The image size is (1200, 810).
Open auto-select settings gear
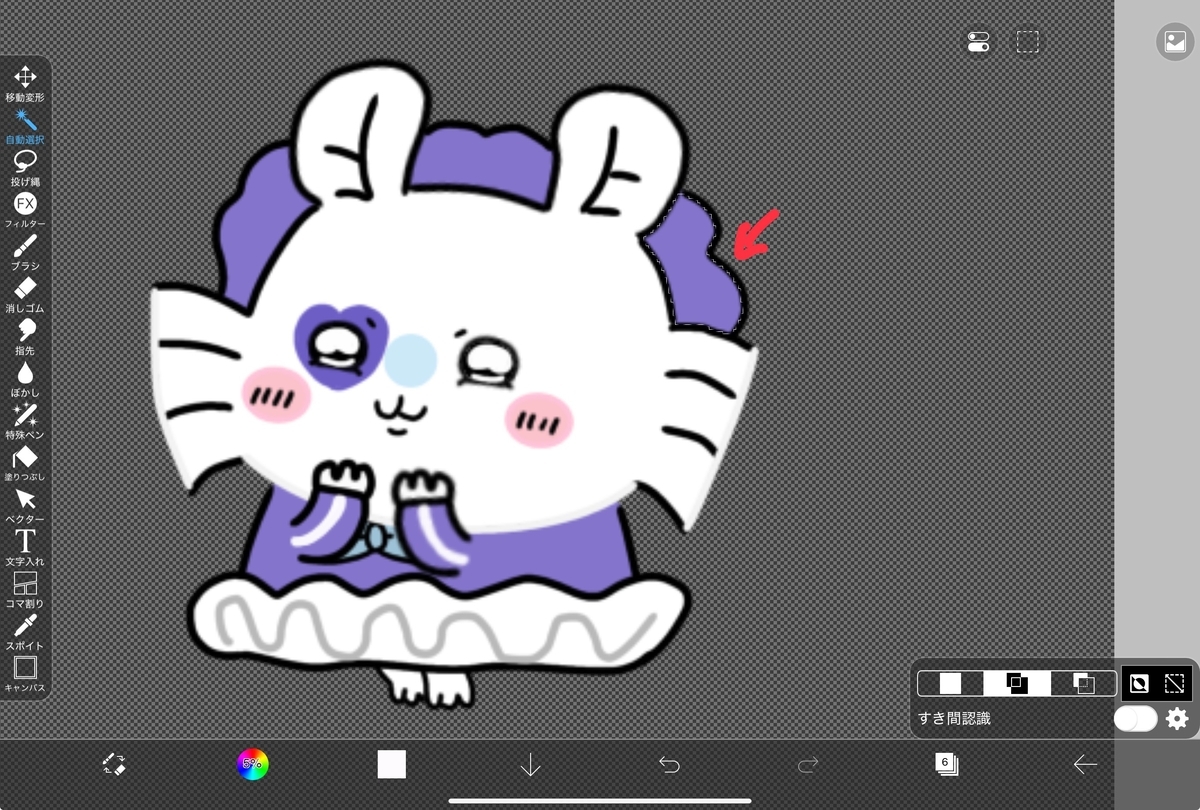pos(1177,718)
